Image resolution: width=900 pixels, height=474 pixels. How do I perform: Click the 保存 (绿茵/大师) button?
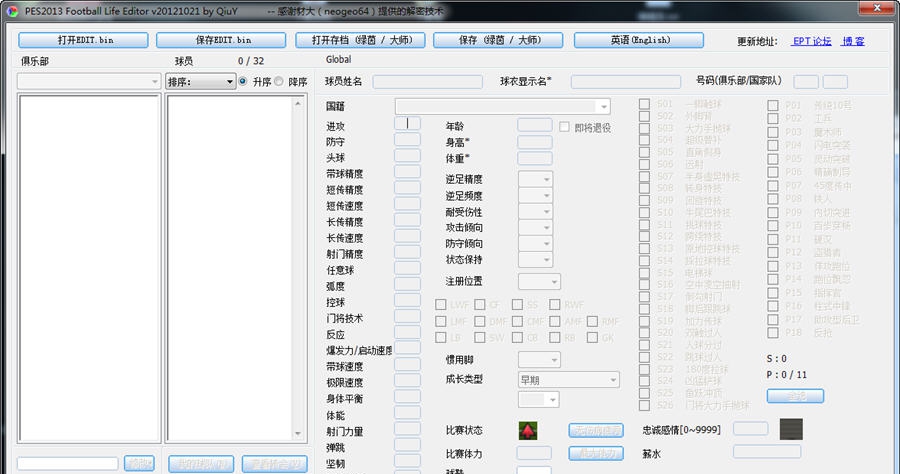click(x=498, y=40)
